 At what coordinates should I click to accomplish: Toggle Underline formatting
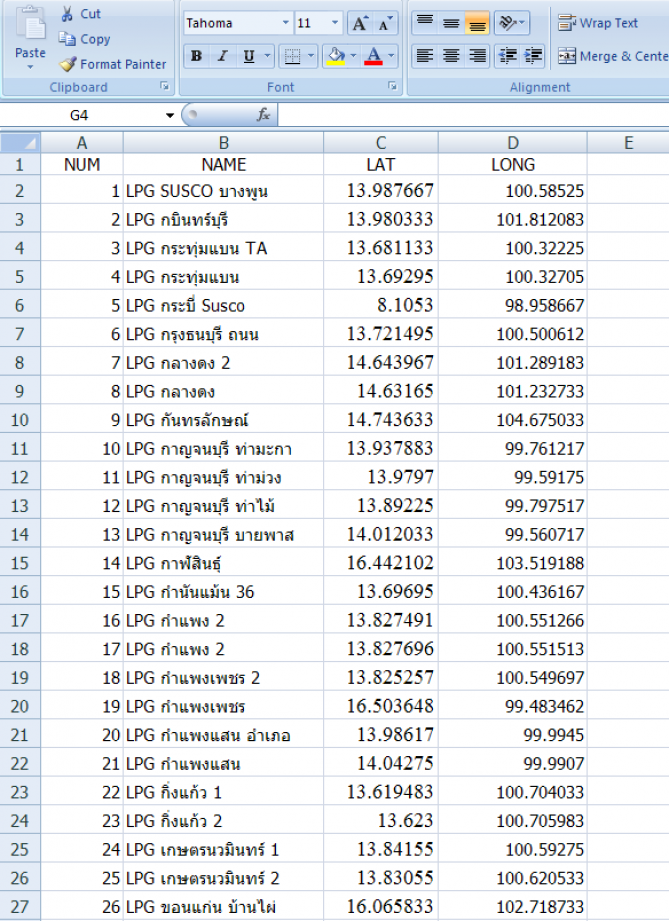tap(249, 56)
